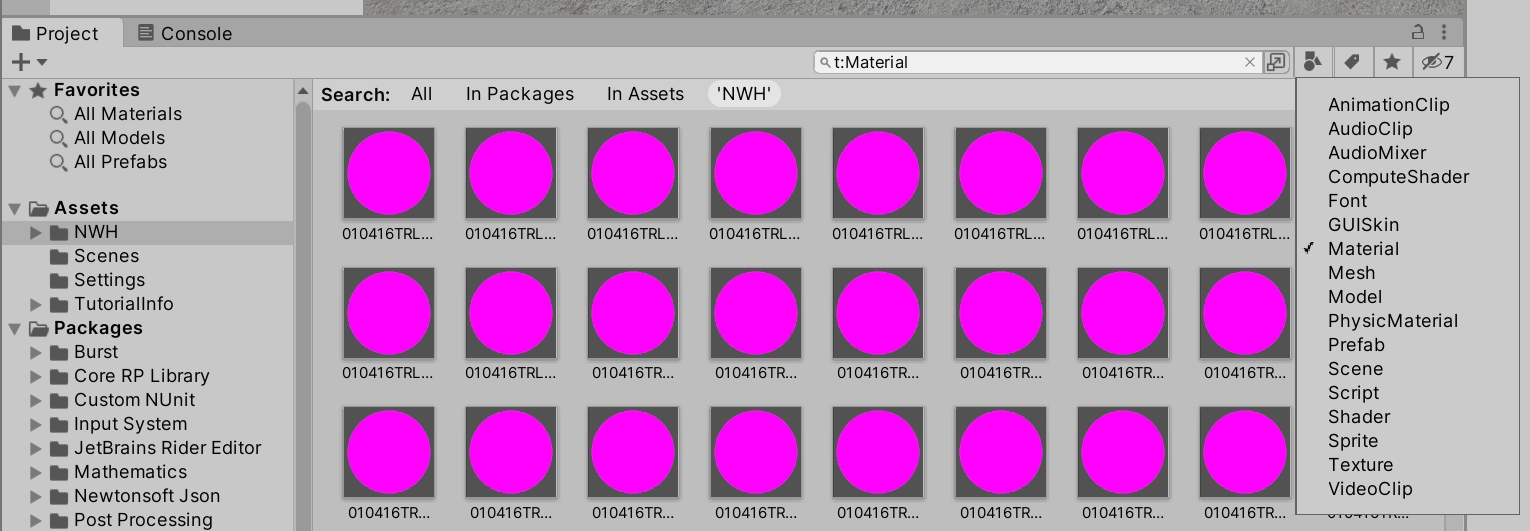Select the Input System folder
Viewport: 1530px width, 531px height.
(130, 424)
